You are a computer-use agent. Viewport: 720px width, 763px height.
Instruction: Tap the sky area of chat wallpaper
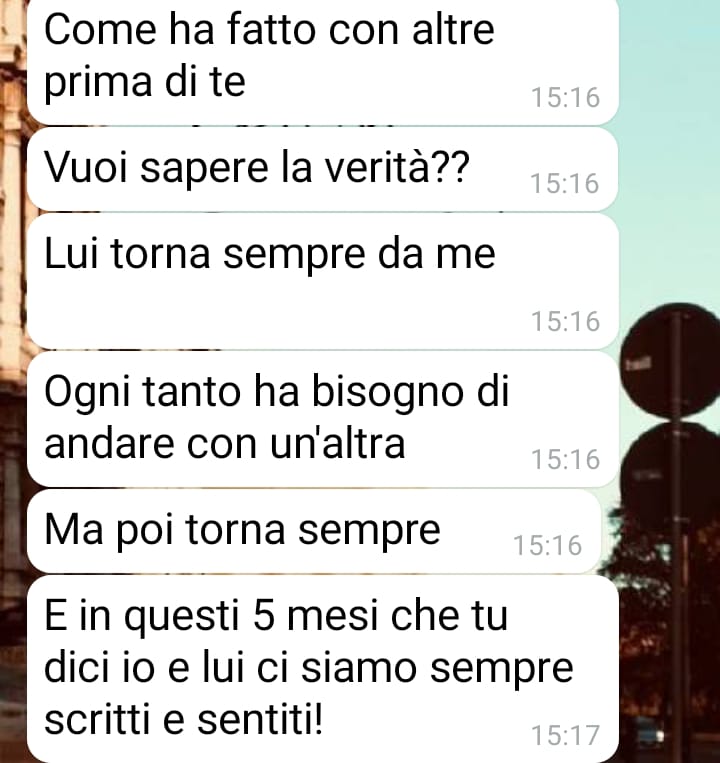(669, 146)
